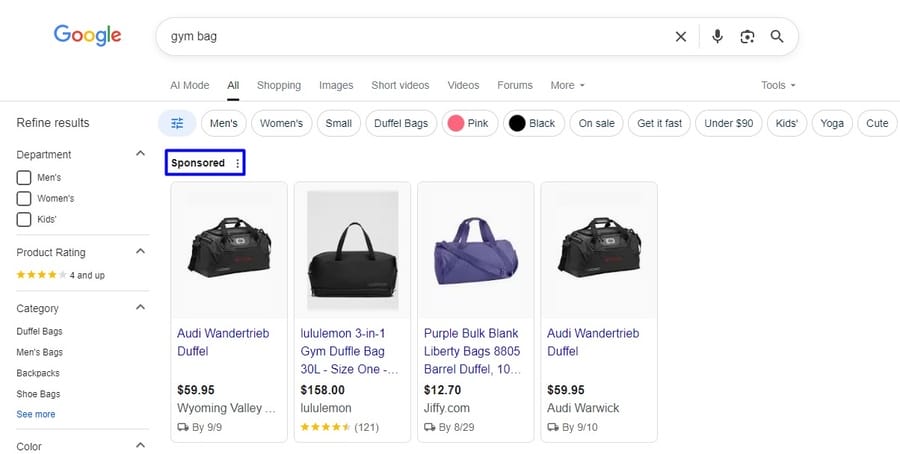
Task: Collapse the Product Rating section
Action: tap(140, 251)
